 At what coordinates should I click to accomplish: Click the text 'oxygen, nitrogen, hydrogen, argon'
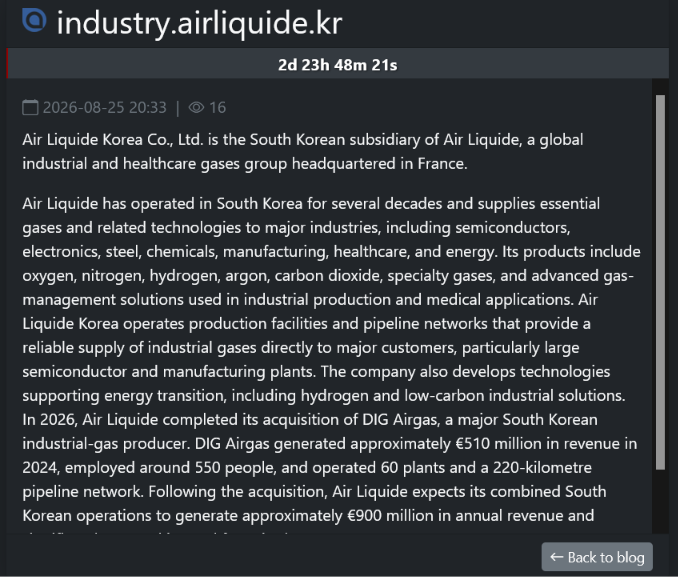pyautogui.click(x=146, y=276)
